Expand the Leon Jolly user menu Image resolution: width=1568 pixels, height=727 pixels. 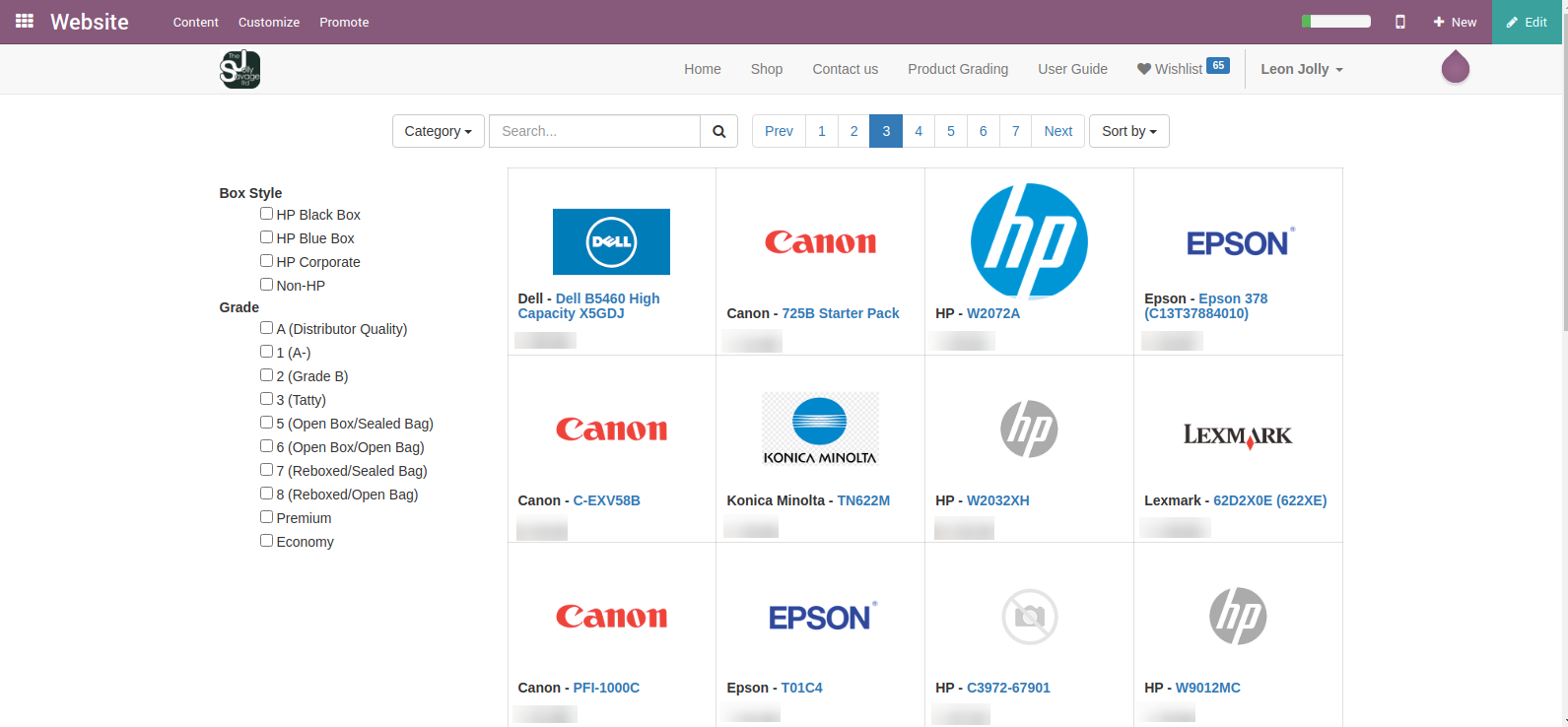[1301, 69]
